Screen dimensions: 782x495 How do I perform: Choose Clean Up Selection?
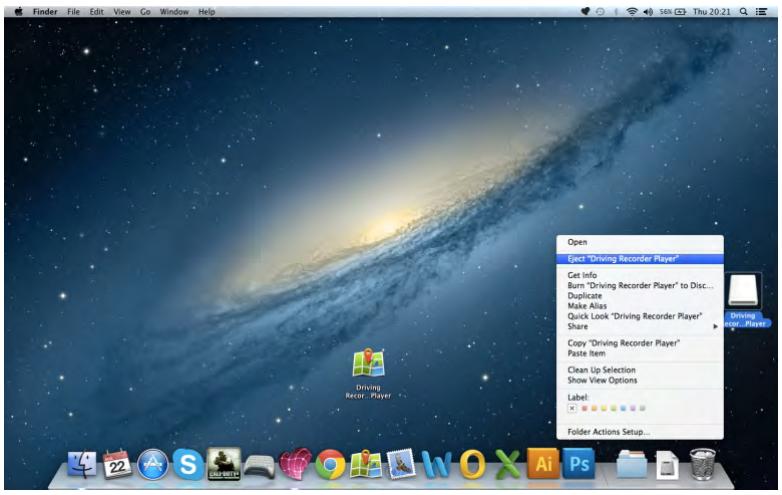(x=640, y=370)
